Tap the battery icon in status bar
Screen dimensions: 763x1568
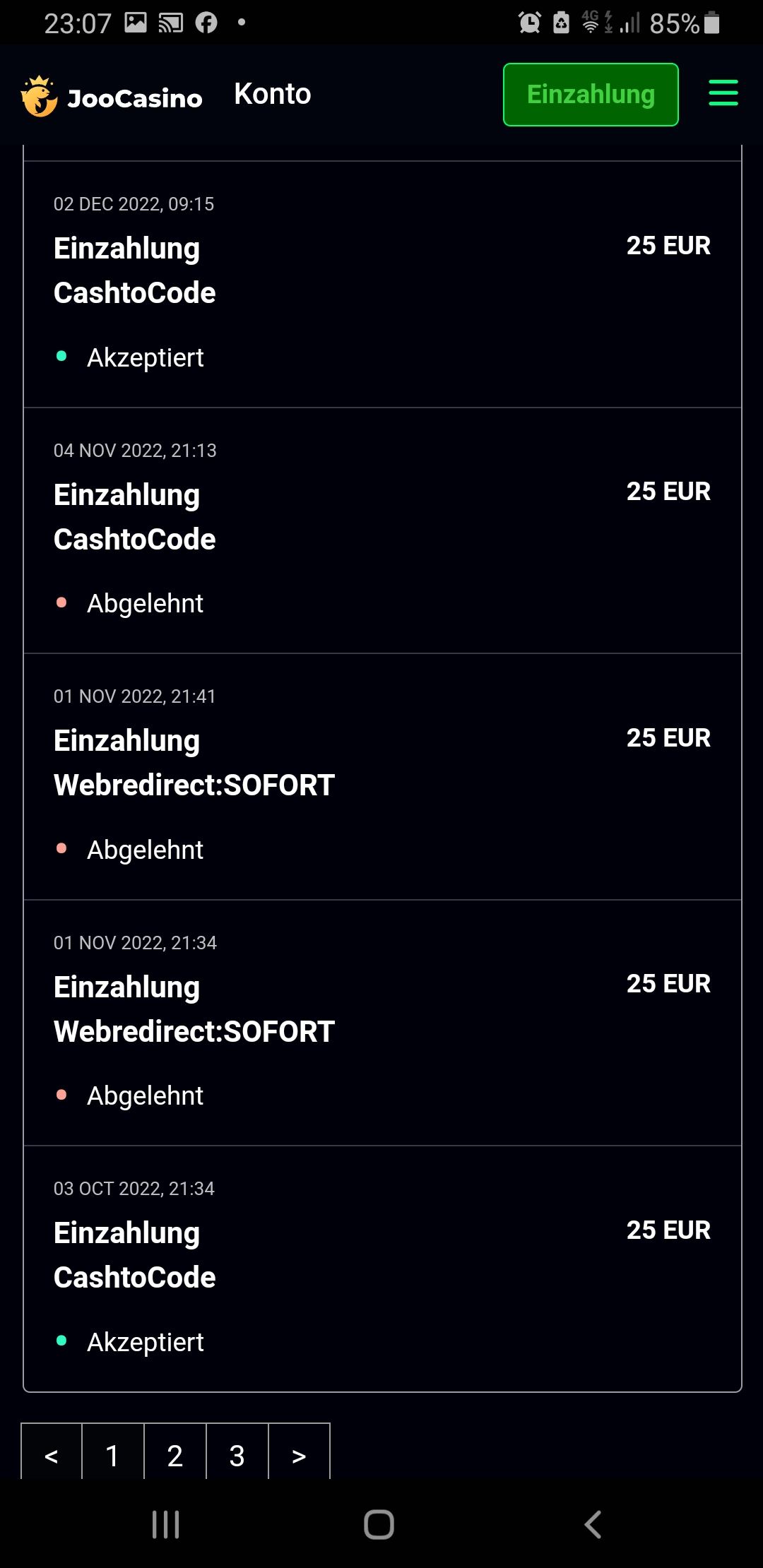[x=712, y=23]
